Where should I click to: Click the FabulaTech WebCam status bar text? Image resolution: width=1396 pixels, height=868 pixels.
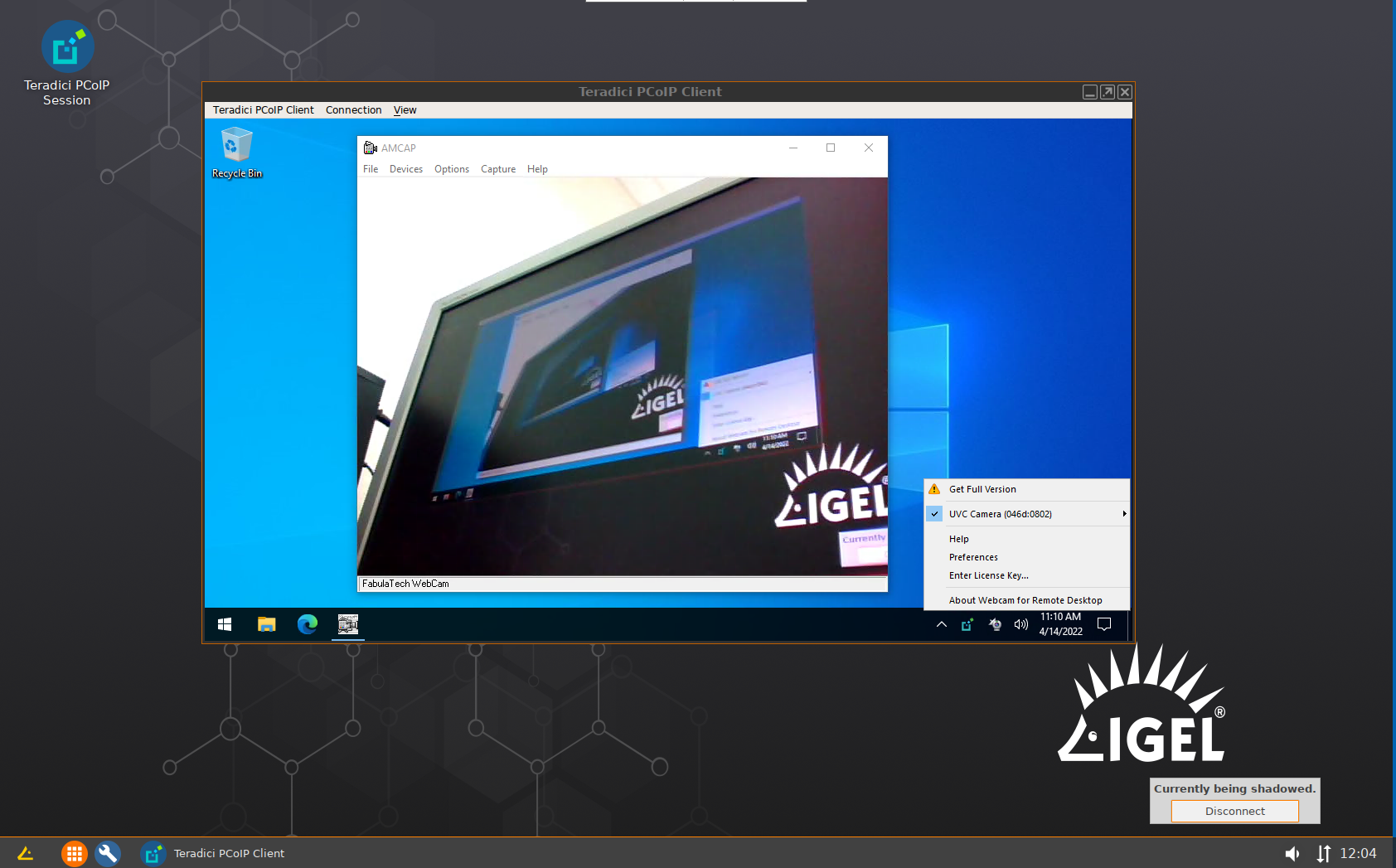pos(405,584)
